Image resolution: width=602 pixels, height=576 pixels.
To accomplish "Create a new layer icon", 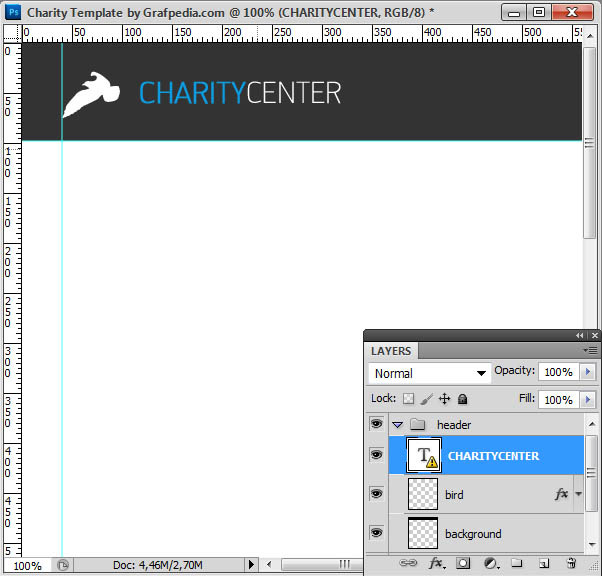I will pos(544,563).
